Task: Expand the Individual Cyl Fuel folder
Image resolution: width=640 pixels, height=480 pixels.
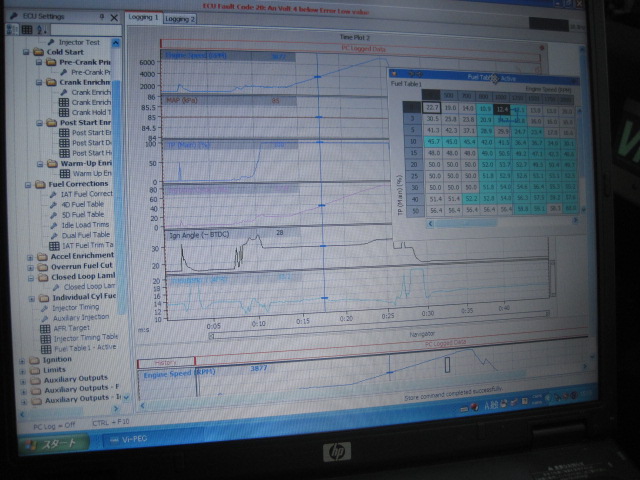Action: (31, 299)
